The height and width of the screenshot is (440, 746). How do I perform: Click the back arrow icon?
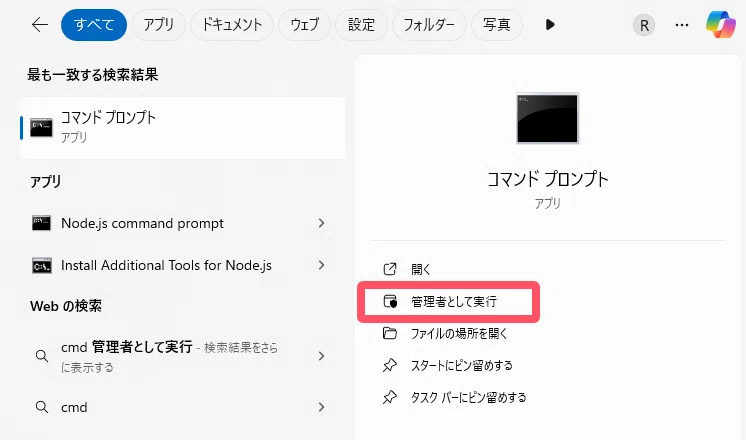point(39,25)
